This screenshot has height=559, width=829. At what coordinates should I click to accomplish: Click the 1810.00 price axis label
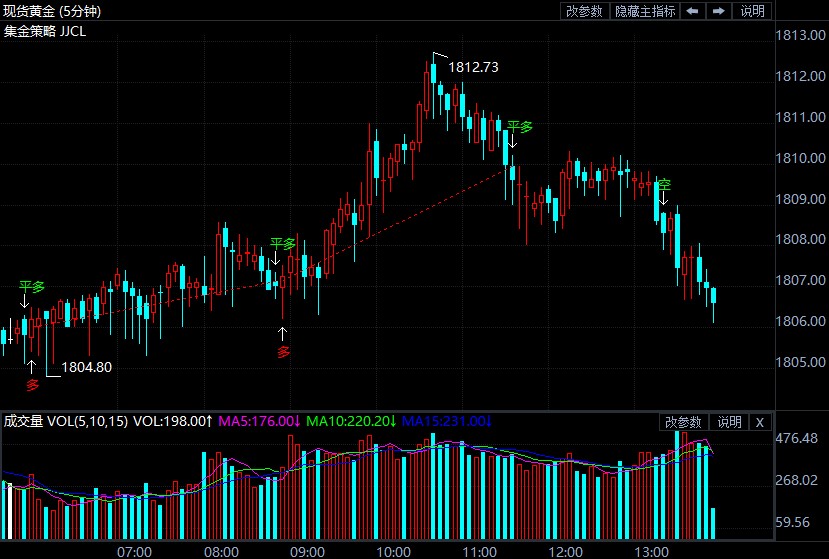coord(800,158)
